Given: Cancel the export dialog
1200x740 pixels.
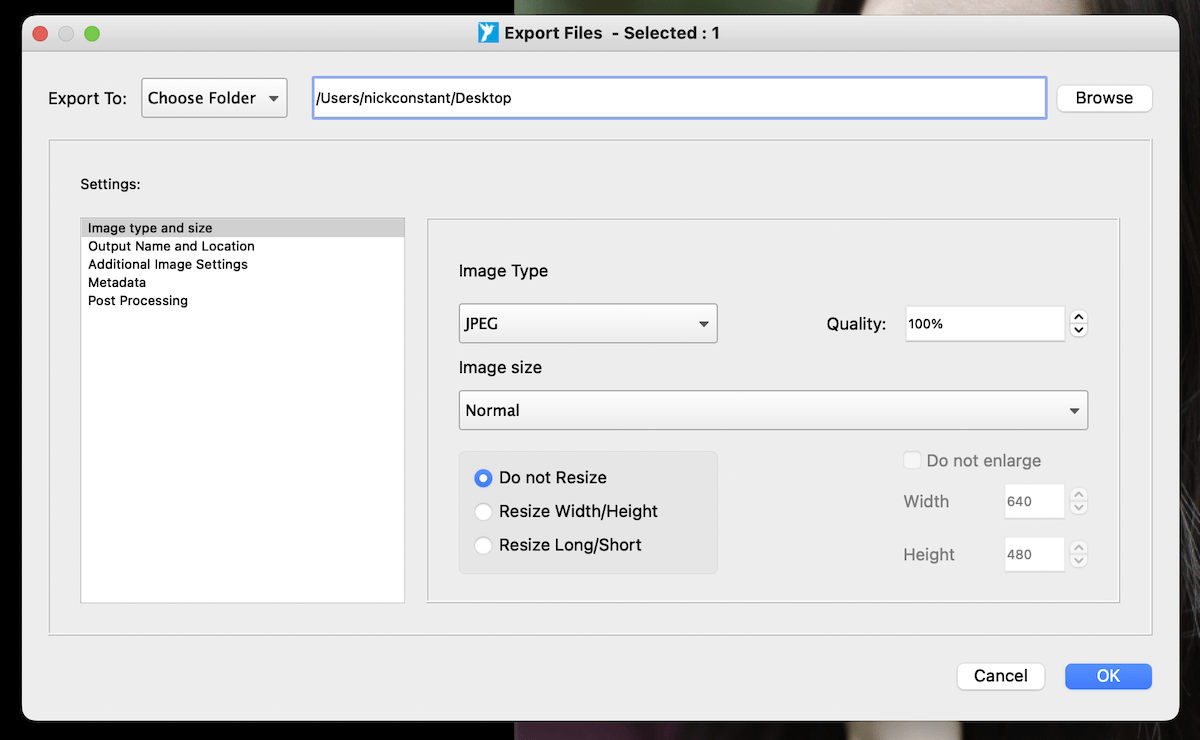Looking at the screenshot, I should [1000, 676].
